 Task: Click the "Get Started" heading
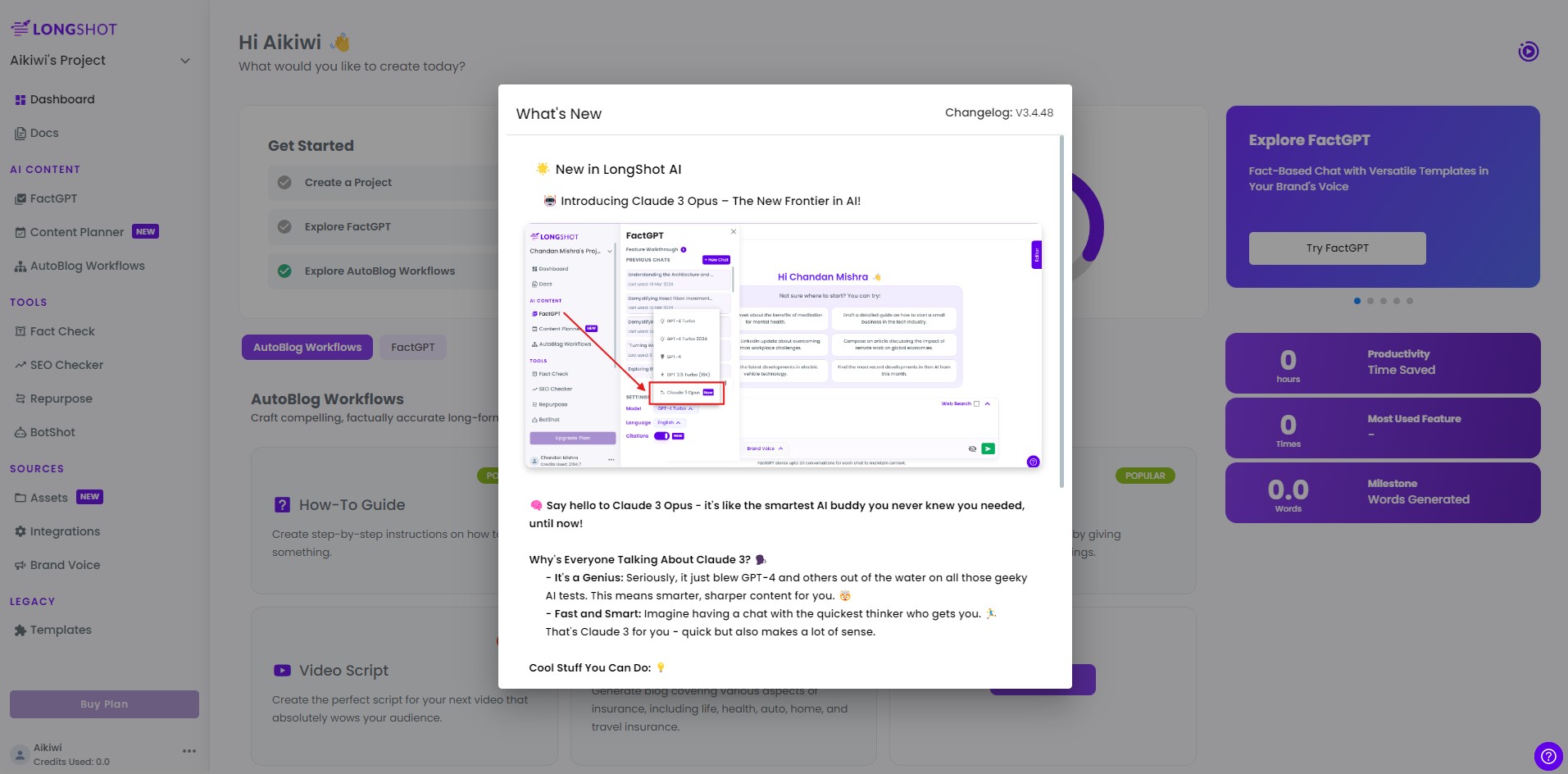point(311,146)
